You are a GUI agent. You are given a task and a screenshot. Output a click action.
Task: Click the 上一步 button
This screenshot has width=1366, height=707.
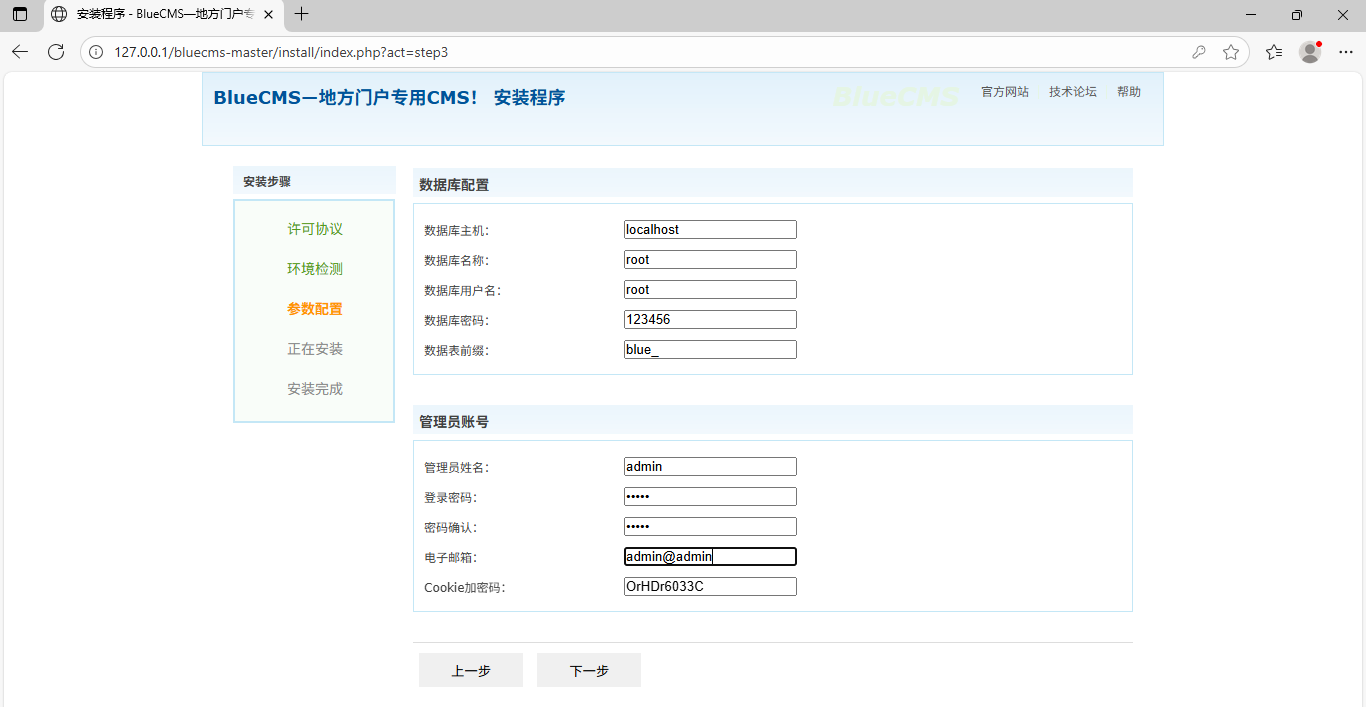pyautogui.click(x=471, y=670)
